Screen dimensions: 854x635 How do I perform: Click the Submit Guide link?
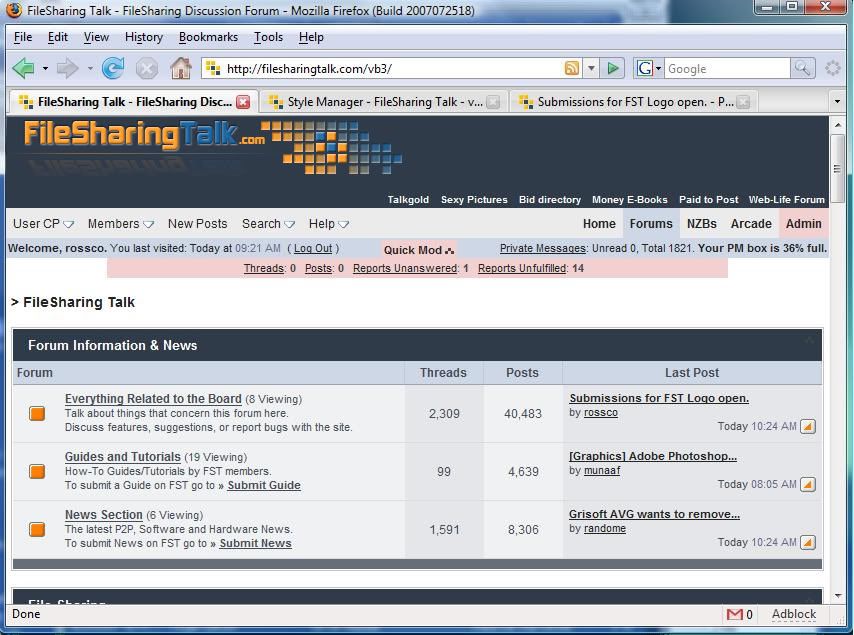coord(264,485)
